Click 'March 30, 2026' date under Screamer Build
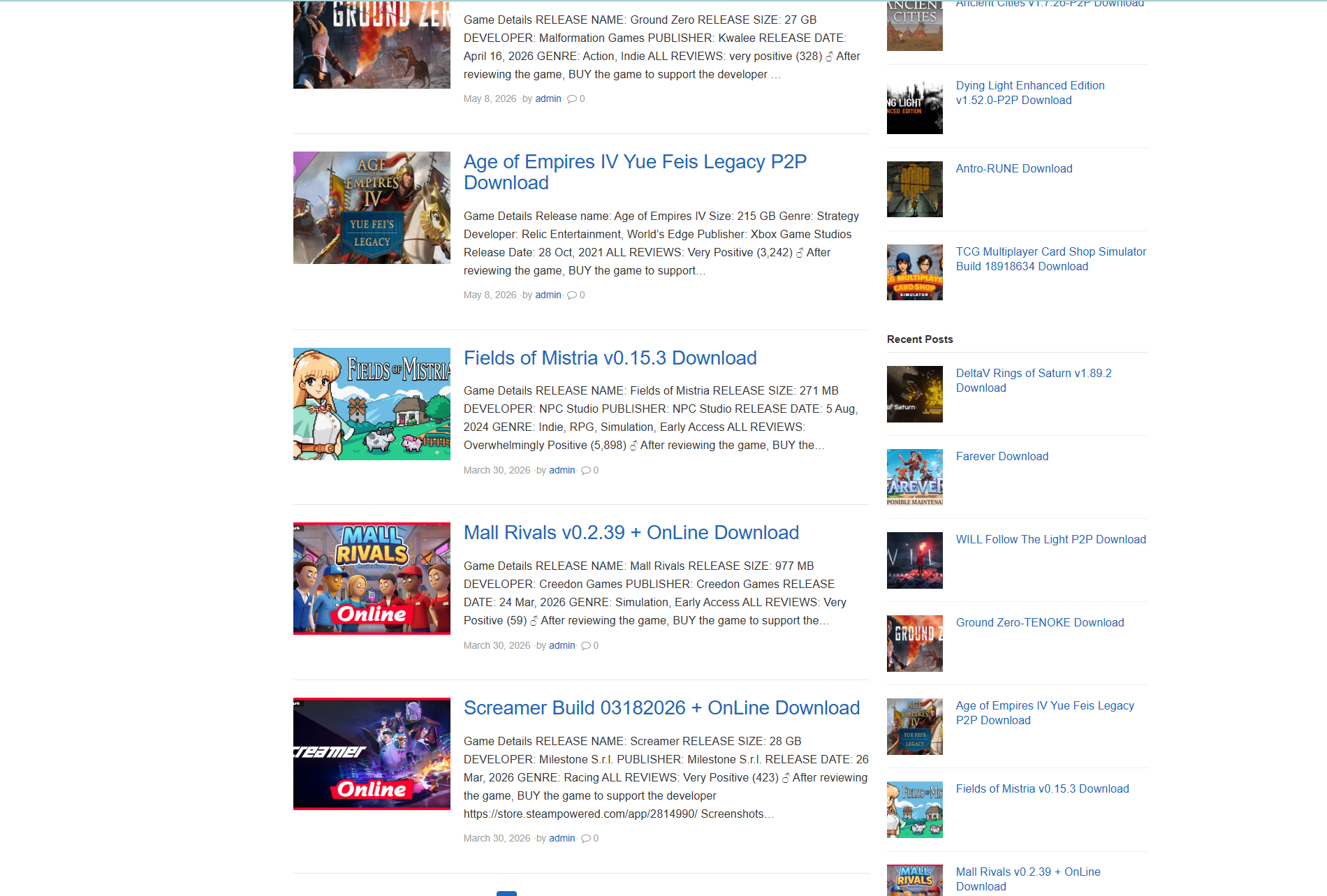 (x=497, y=839)
